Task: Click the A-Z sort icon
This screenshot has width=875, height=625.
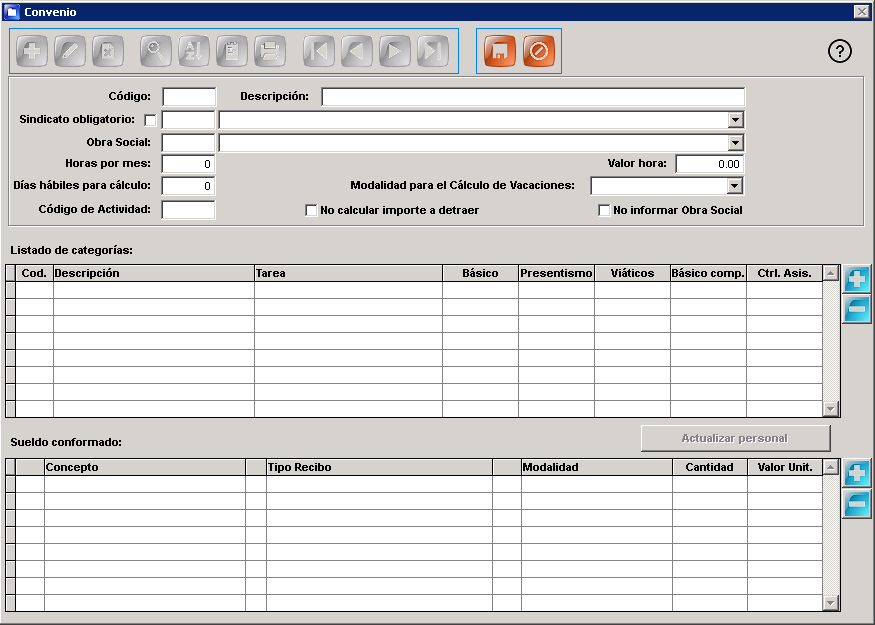Action: click(x=194, y=51)
